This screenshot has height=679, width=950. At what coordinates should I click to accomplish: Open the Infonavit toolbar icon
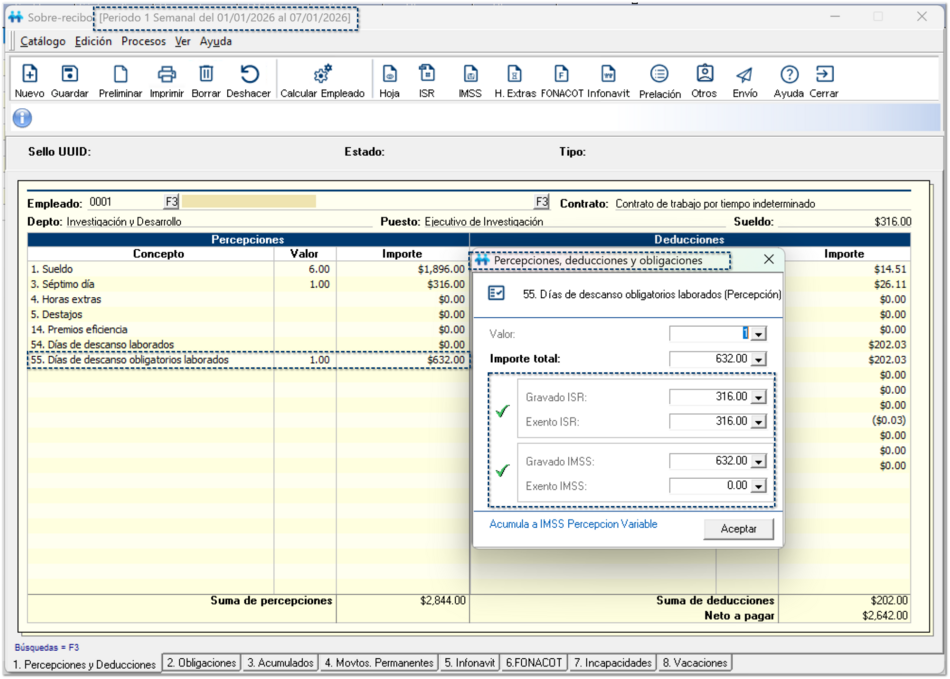[x=607, y=75]
